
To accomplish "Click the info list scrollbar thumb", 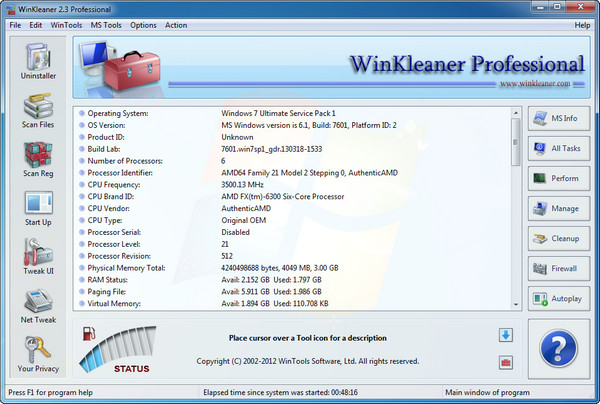I will 516,142.
